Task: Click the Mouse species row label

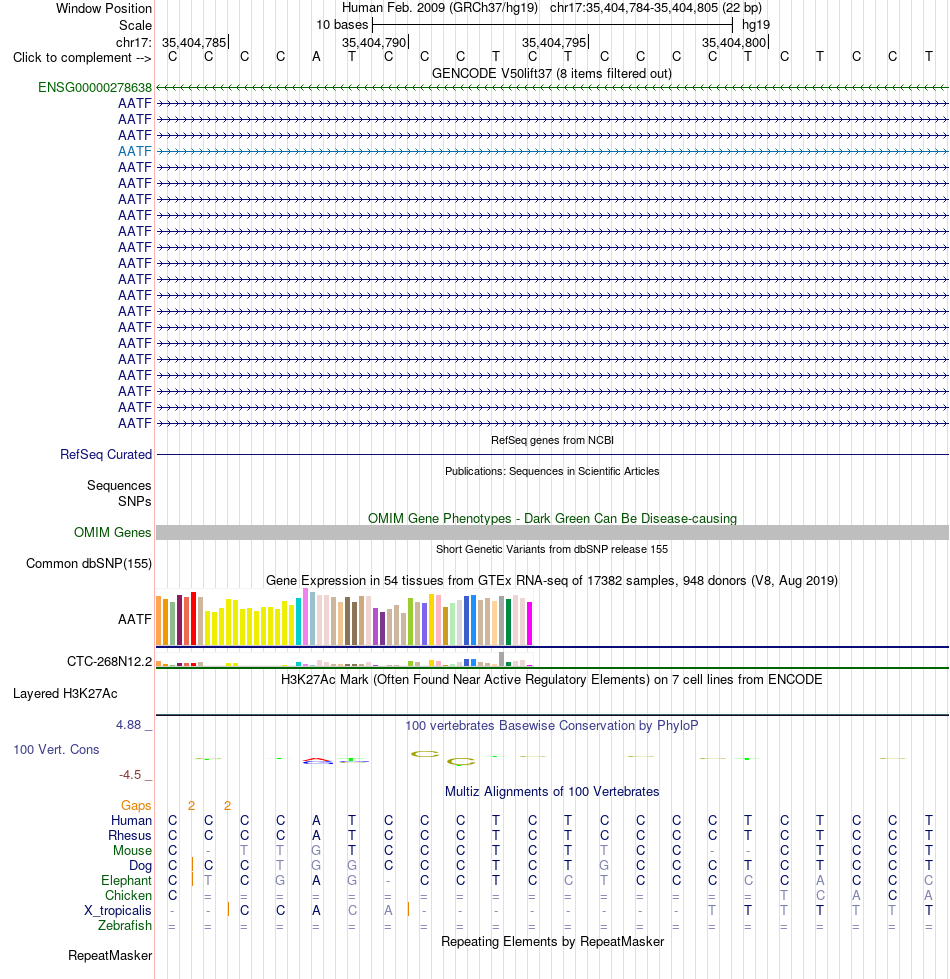Action: tap(132, 850)
